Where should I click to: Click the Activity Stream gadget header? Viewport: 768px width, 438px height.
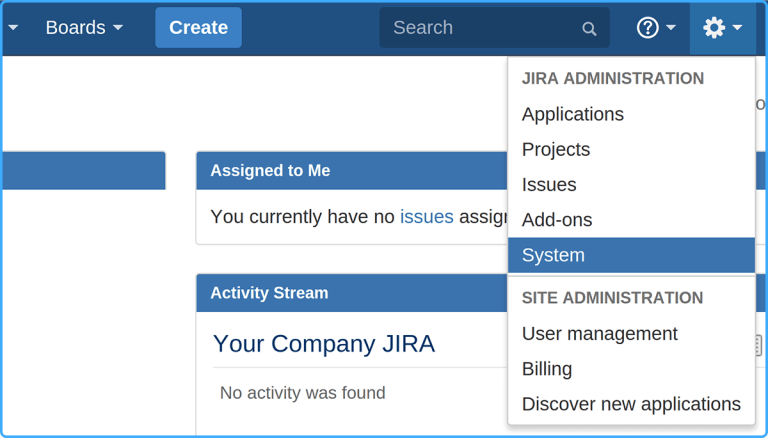269,293
